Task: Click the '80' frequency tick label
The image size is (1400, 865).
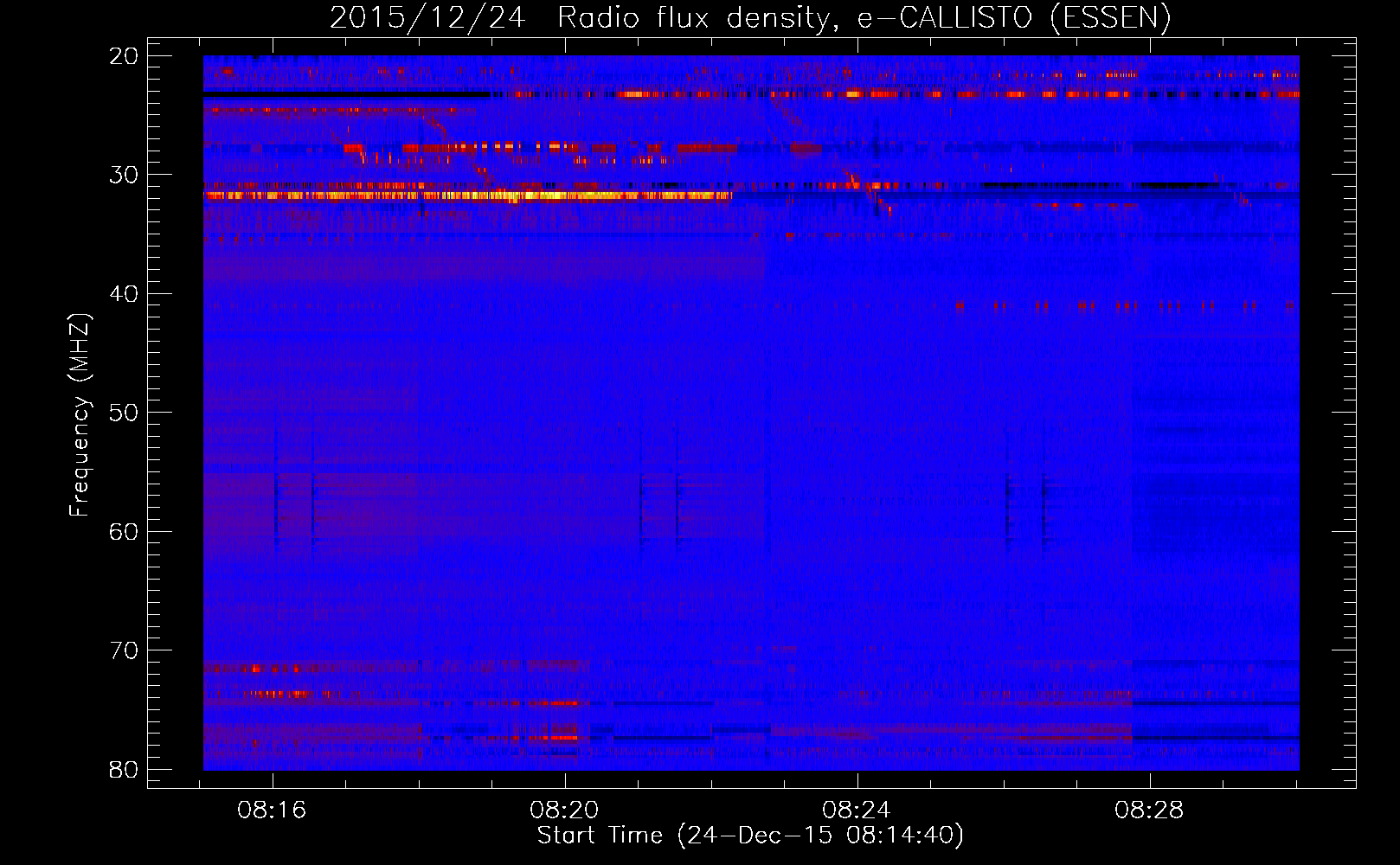Action: (x=125, y=769)
